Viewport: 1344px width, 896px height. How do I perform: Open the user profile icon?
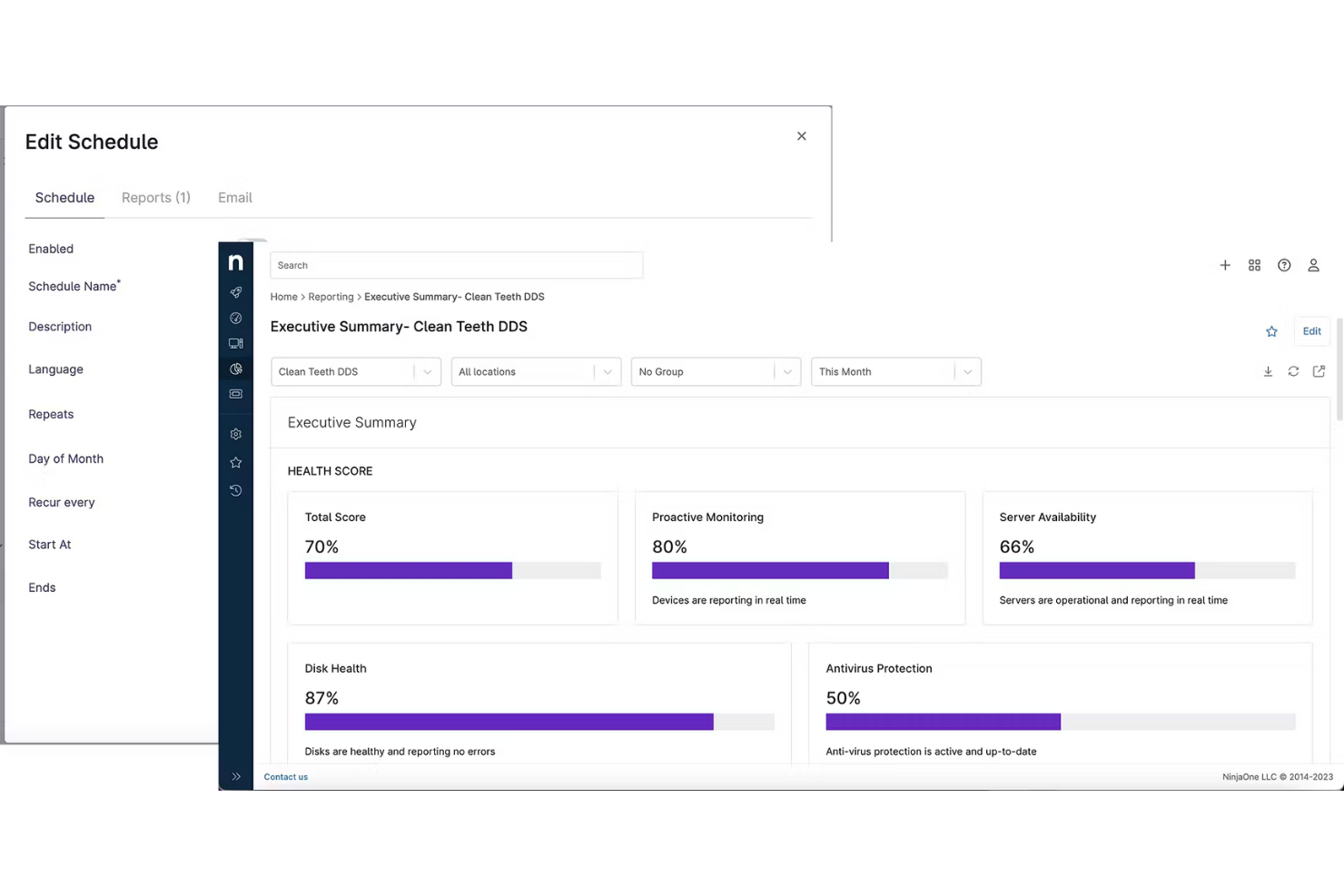click(x=1313, y=265)
